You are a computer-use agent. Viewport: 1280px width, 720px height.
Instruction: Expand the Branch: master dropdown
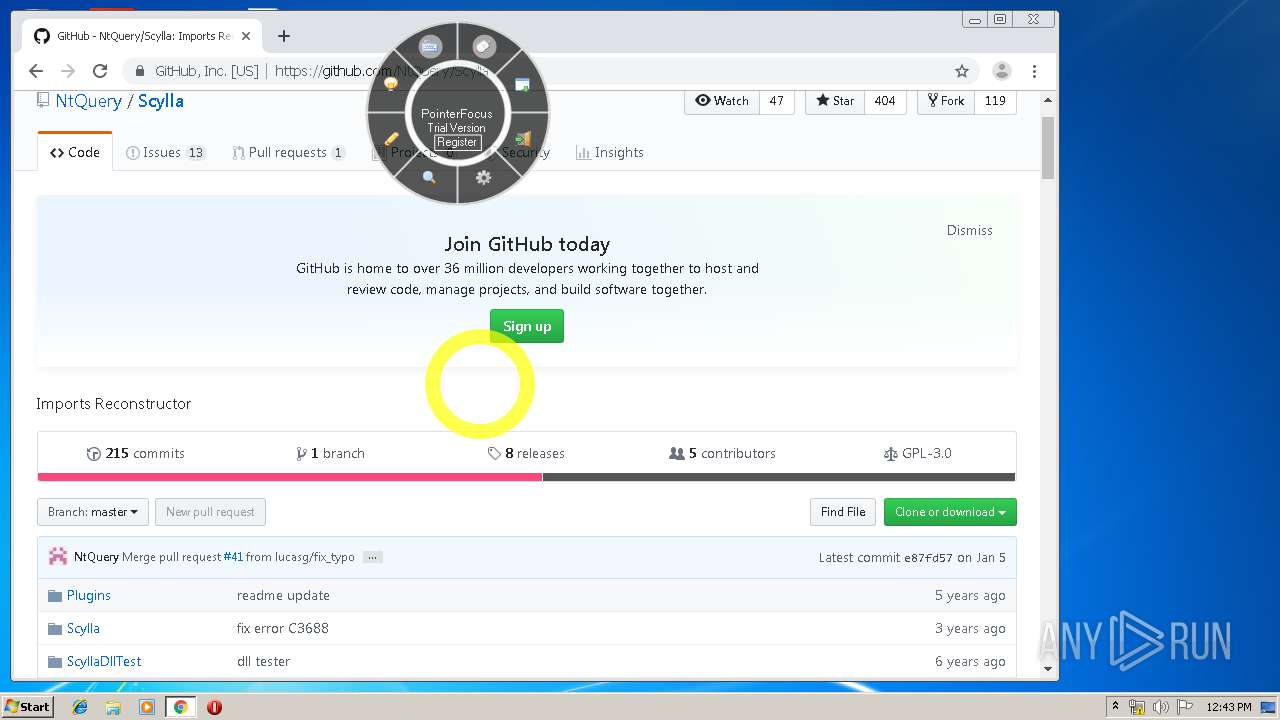94,512
